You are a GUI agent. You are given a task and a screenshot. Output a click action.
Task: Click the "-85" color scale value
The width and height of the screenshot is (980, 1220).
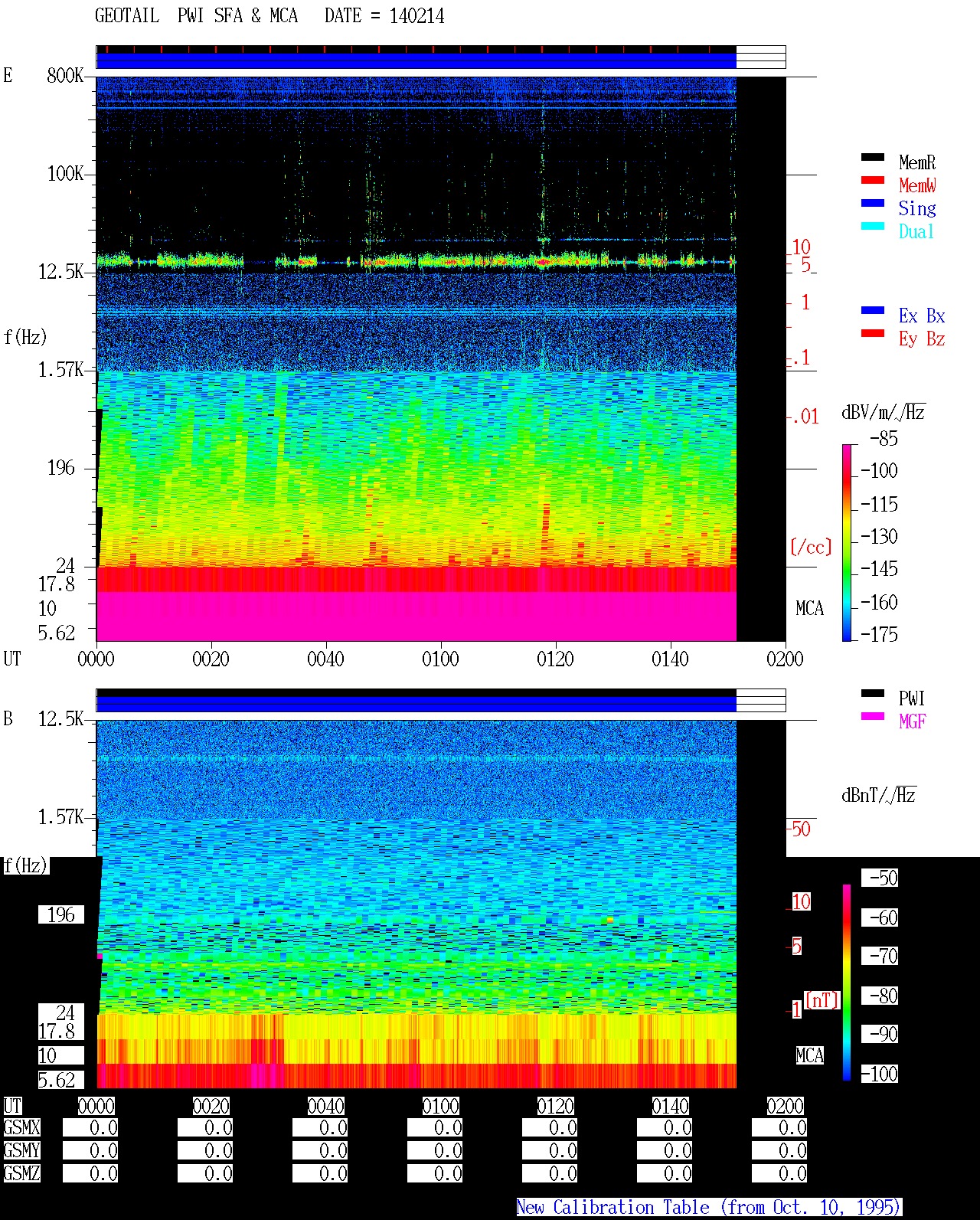pyautogui.click(x=884, y=440)
